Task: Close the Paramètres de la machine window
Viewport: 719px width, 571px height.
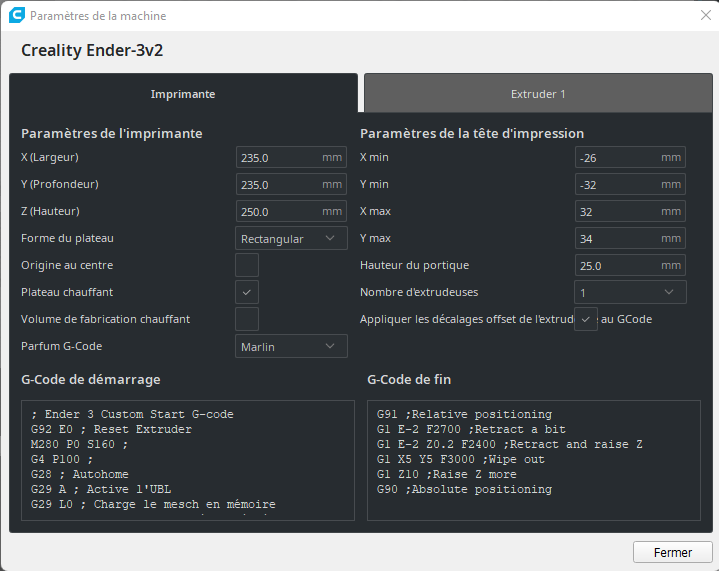Action: coord(706,15)
